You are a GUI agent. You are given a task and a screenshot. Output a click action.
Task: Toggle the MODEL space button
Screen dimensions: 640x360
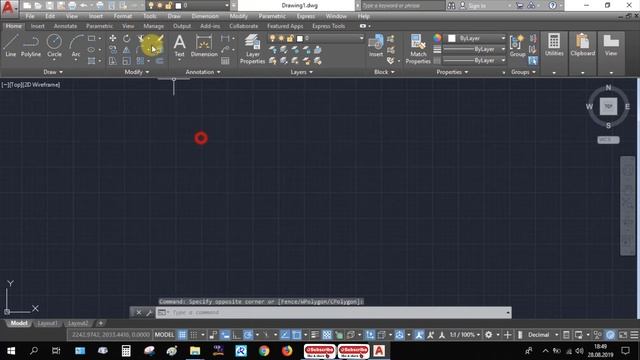(x=164, y=335)
